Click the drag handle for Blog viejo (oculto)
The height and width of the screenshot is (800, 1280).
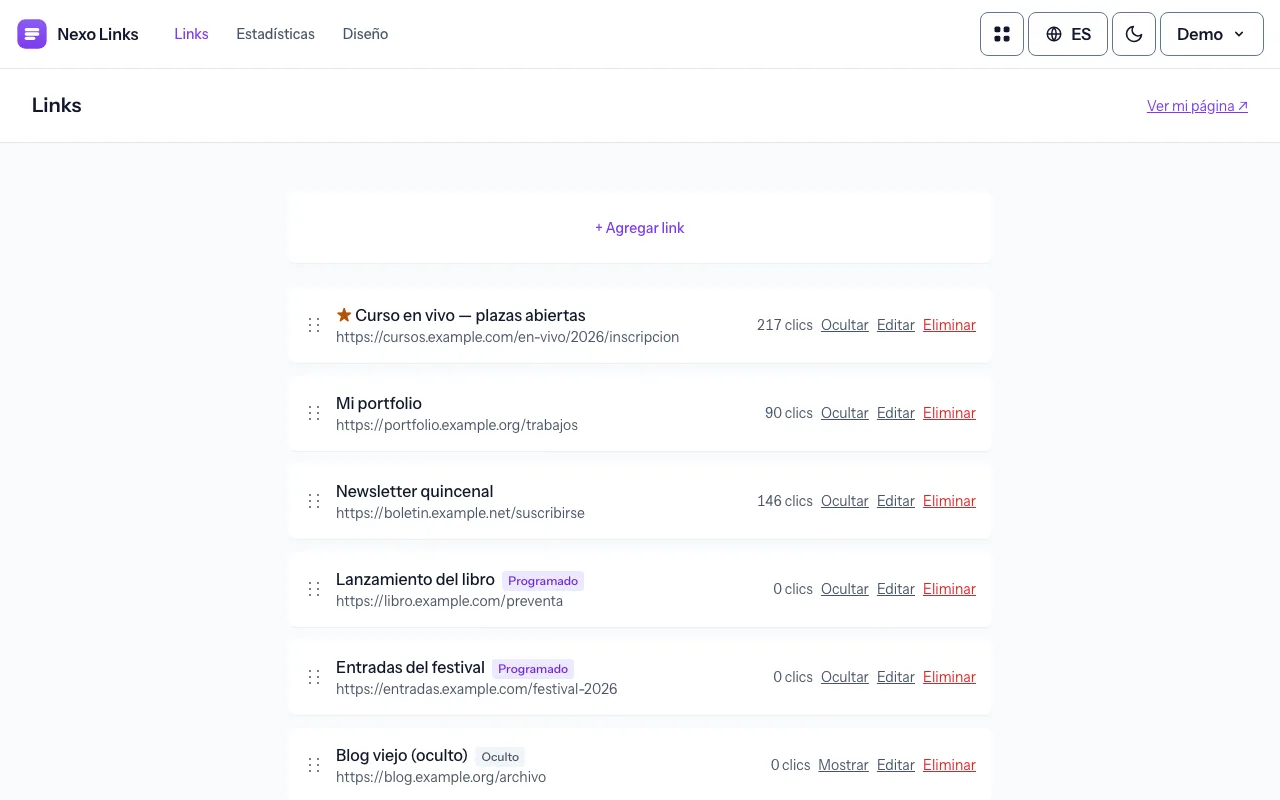click(x=314, y=765)
